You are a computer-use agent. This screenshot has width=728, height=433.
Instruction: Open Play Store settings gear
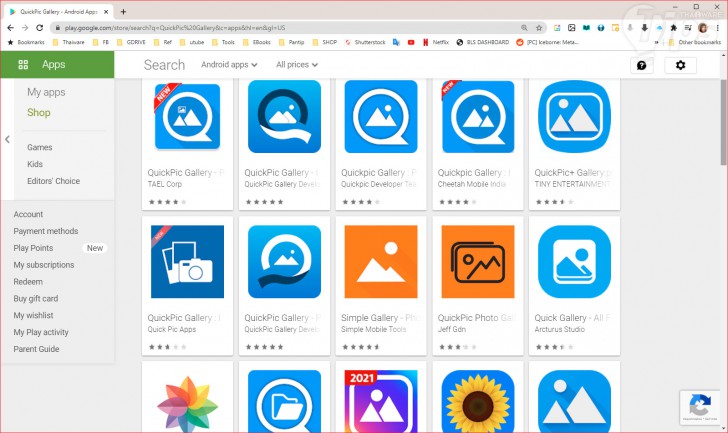tap(680, 65)
